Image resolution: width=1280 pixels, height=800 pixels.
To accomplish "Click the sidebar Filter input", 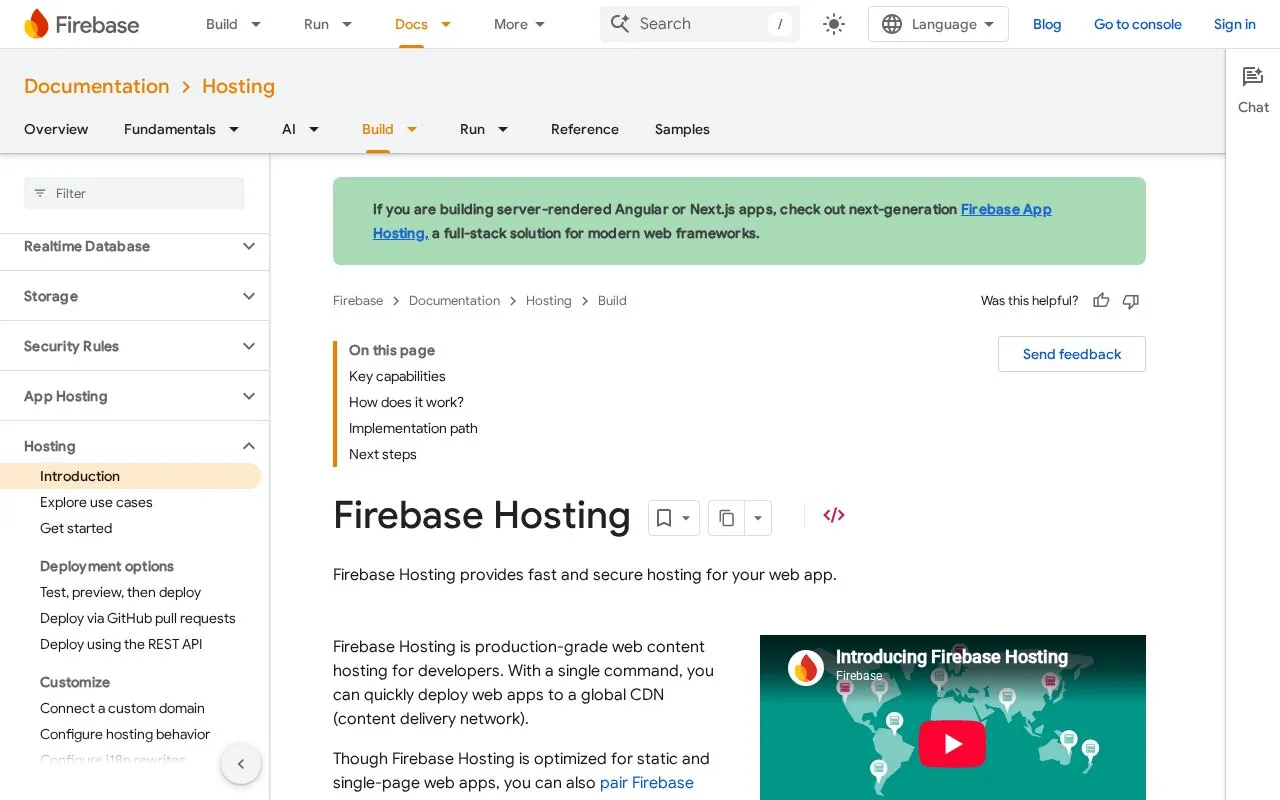I will tap(134, 193).
